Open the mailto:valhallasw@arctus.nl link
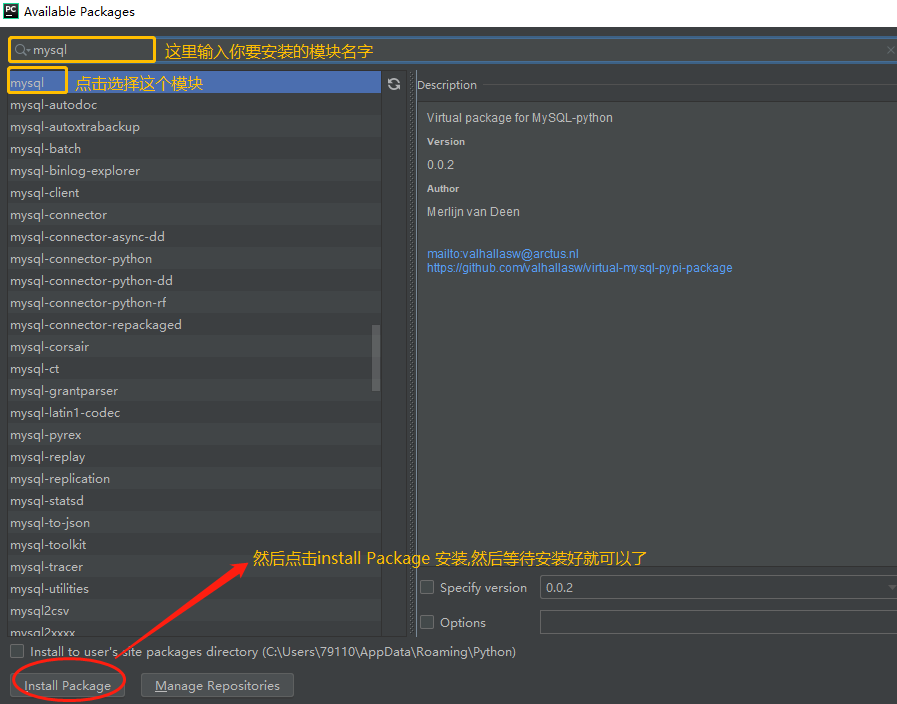897x704 pixels. click(x=503, y=253)
